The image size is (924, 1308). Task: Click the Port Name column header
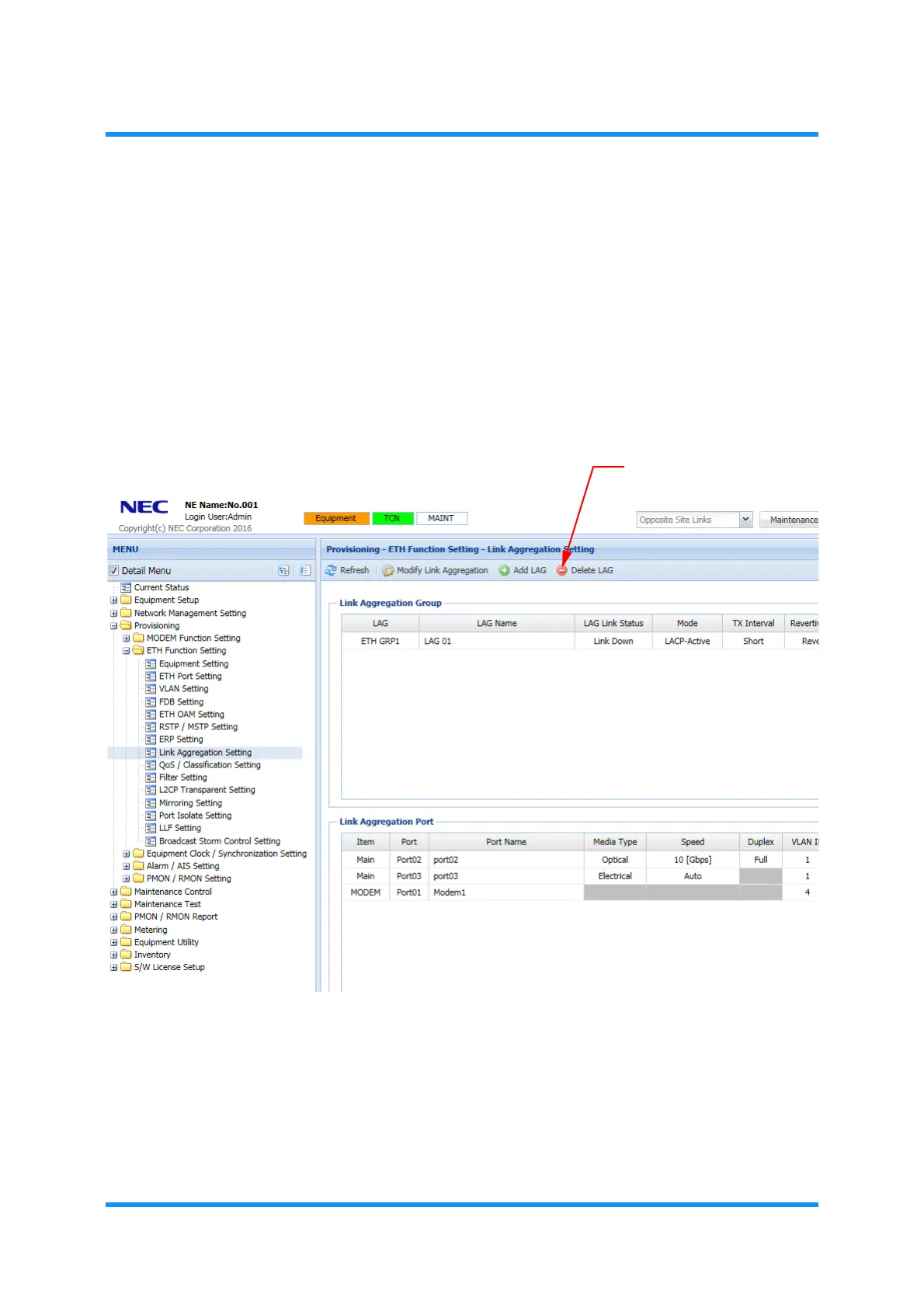click(x=506, y=842)
